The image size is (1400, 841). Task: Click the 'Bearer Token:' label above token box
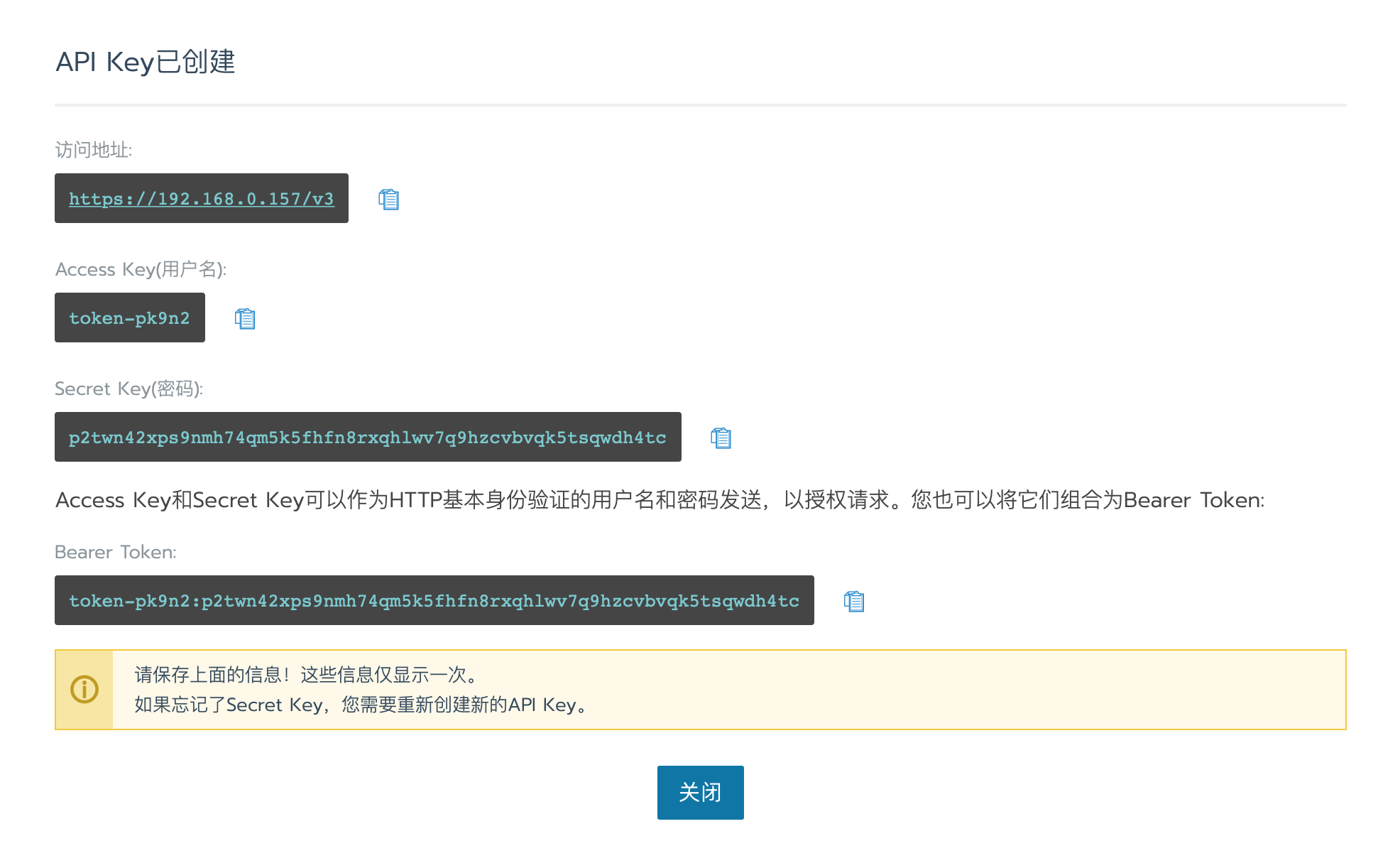point(115,552)
